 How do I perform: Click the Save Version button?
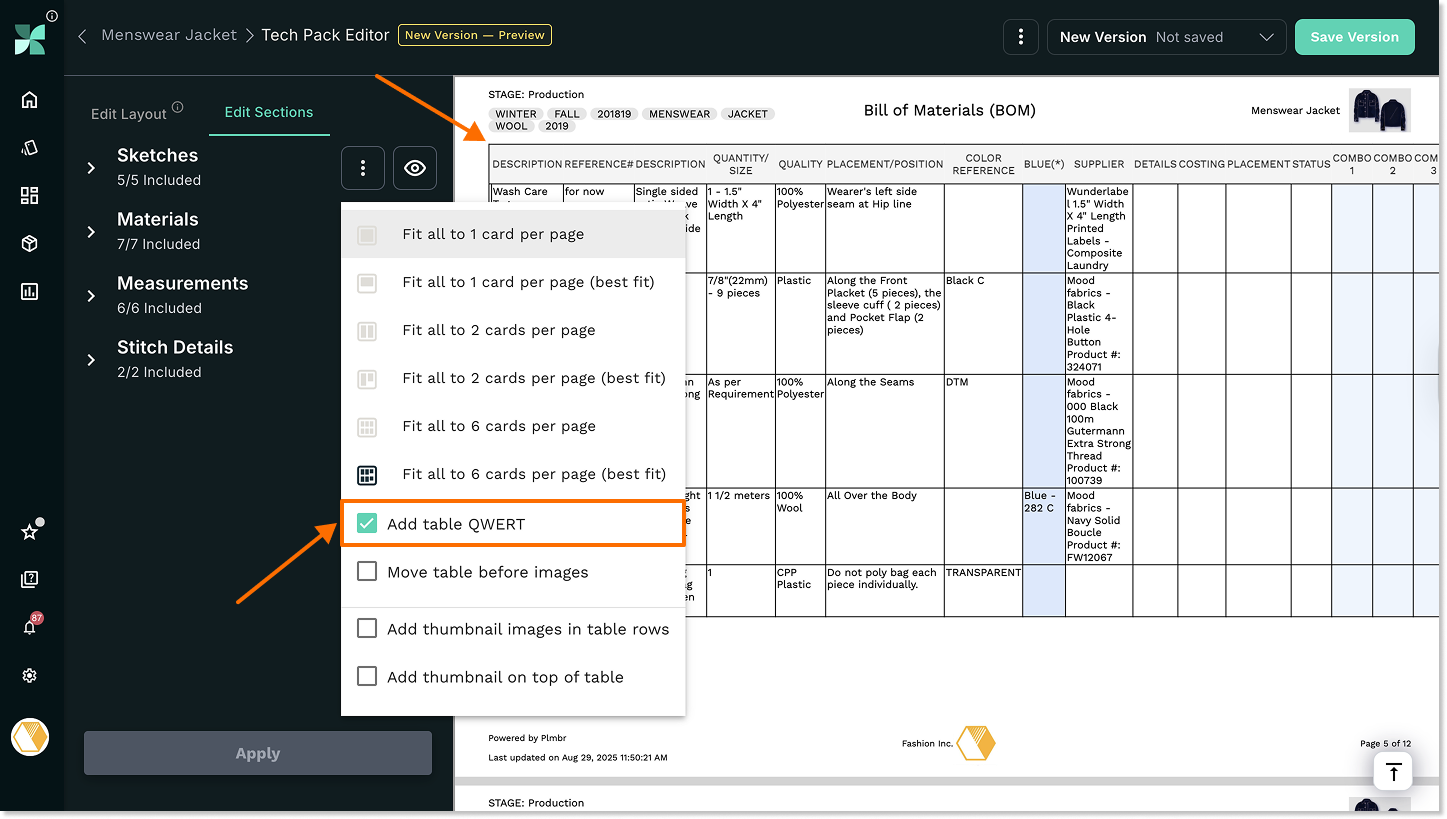coord(1354,37)
